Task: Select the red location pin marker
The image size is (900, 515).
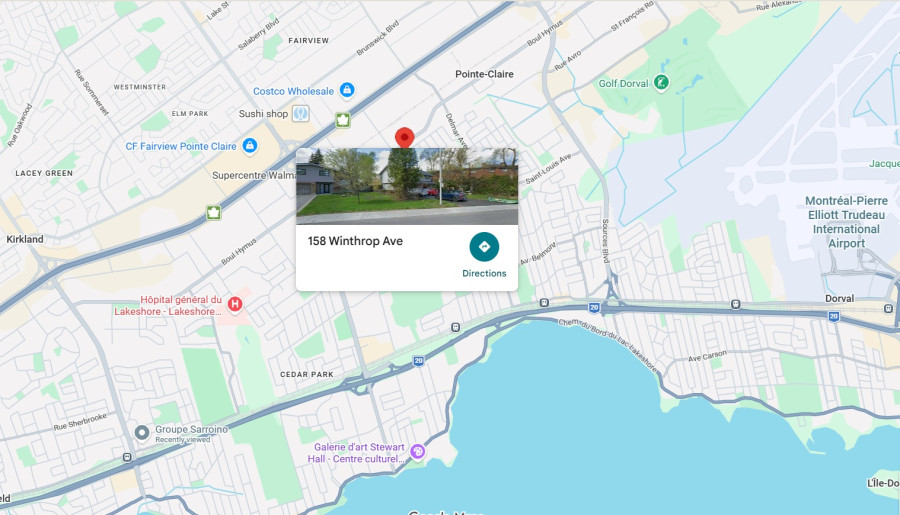Action: [x=405, y=138]
